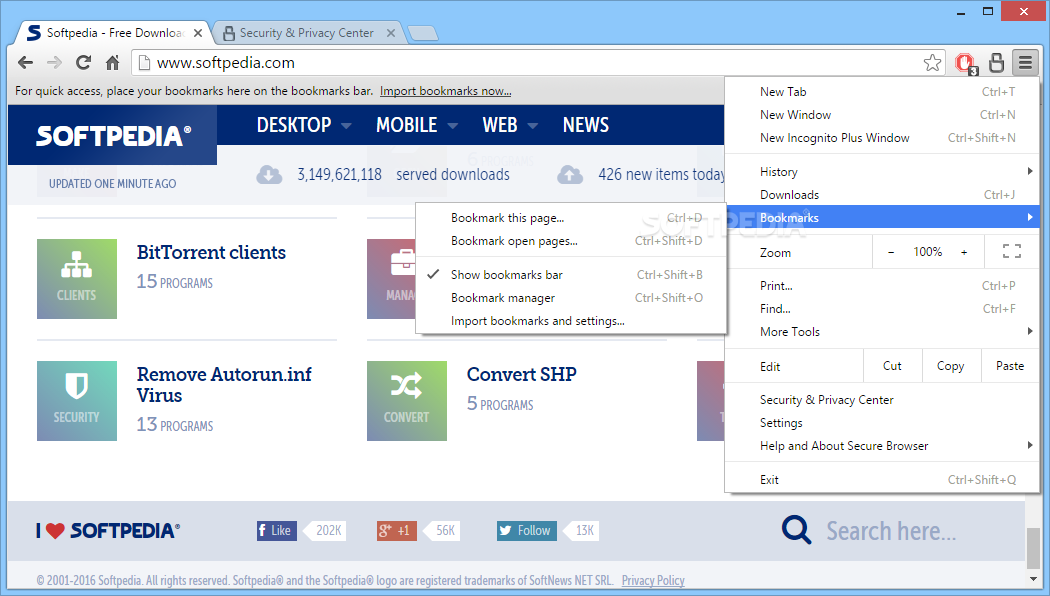Choose Find... in the menu
1050x596 pixels.
pos(882,309)
